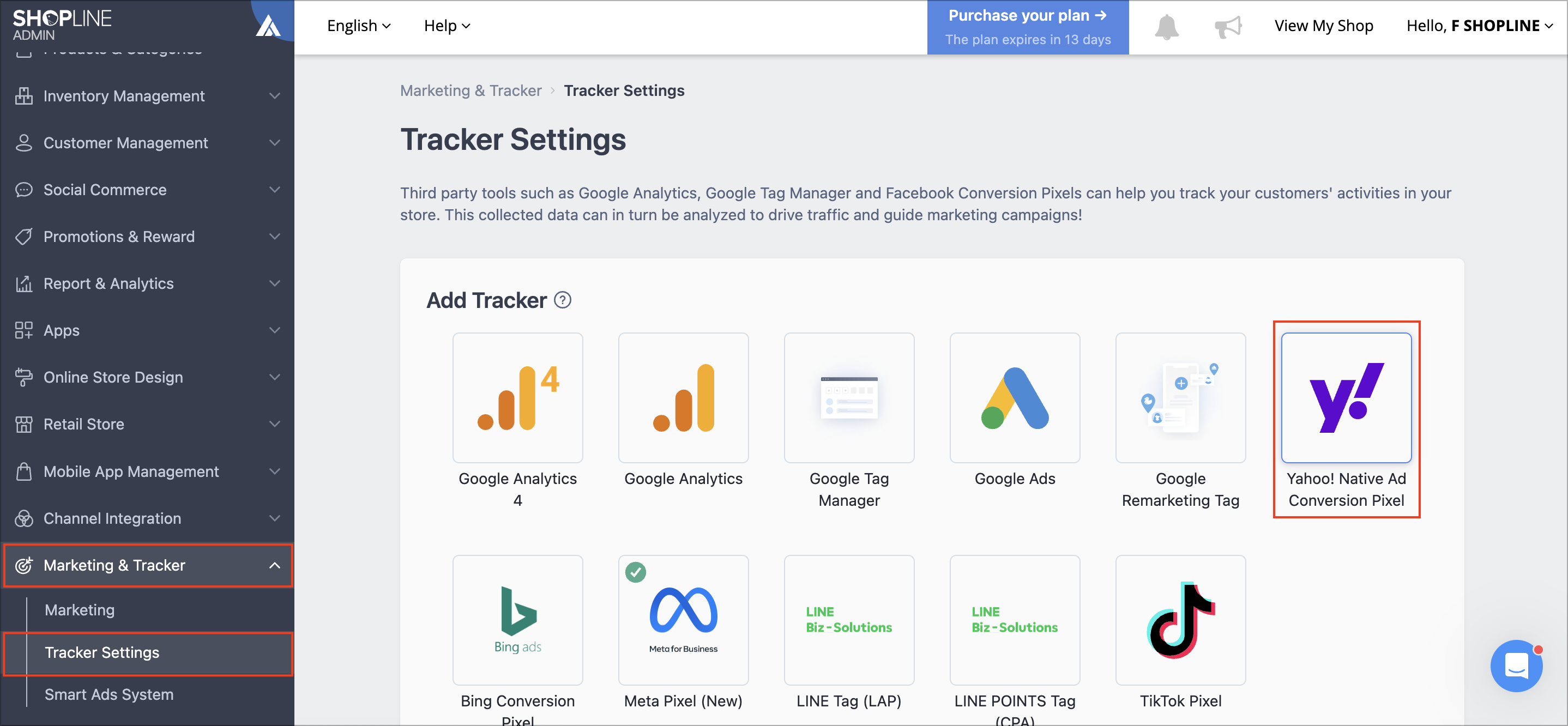Viewport: 1568px width, 726px height.
Task: Expand the Inventory Management chevron
Action: pos(275,95)
